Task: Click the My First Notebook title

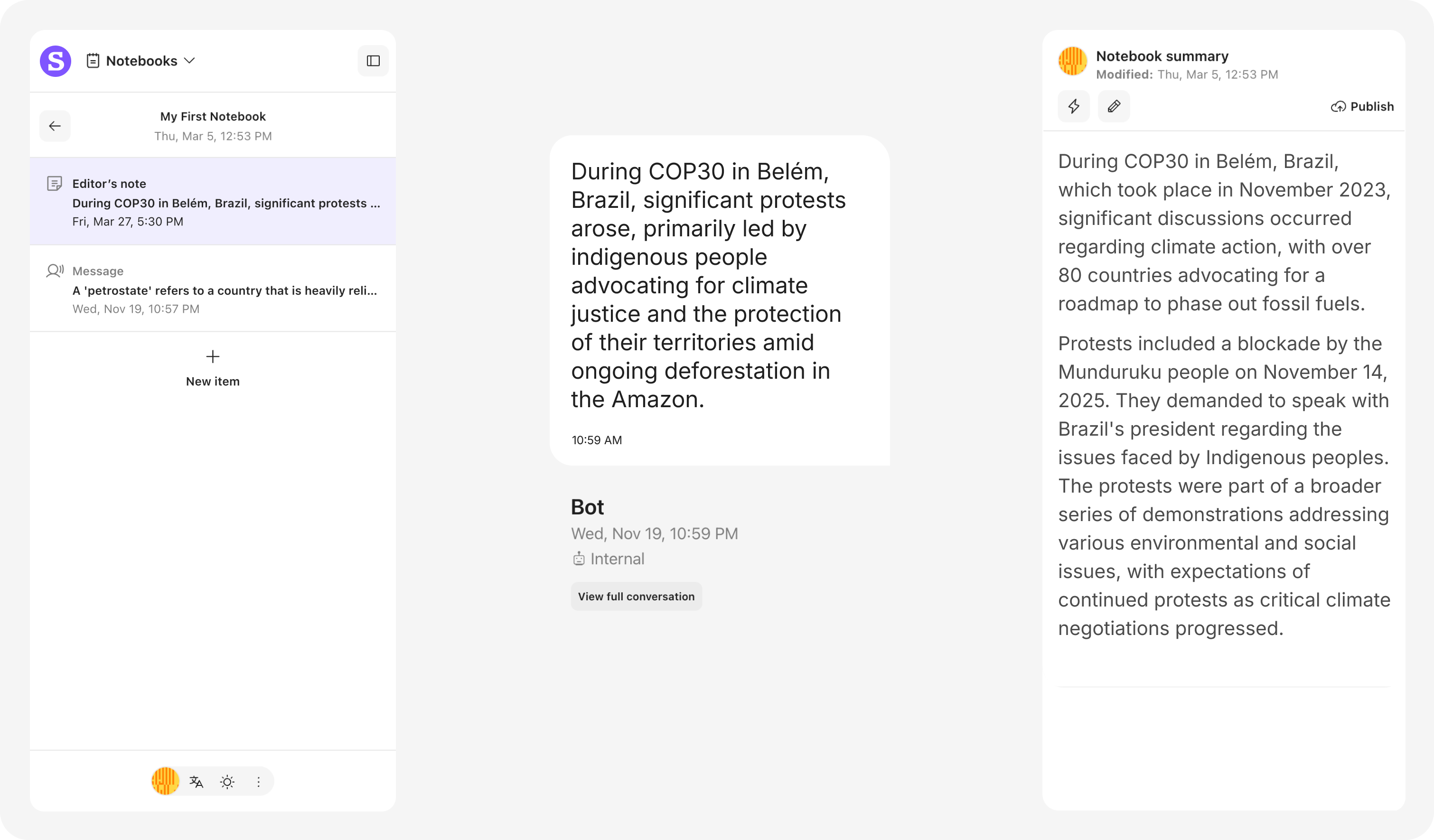Action: (x=213, y=117)
